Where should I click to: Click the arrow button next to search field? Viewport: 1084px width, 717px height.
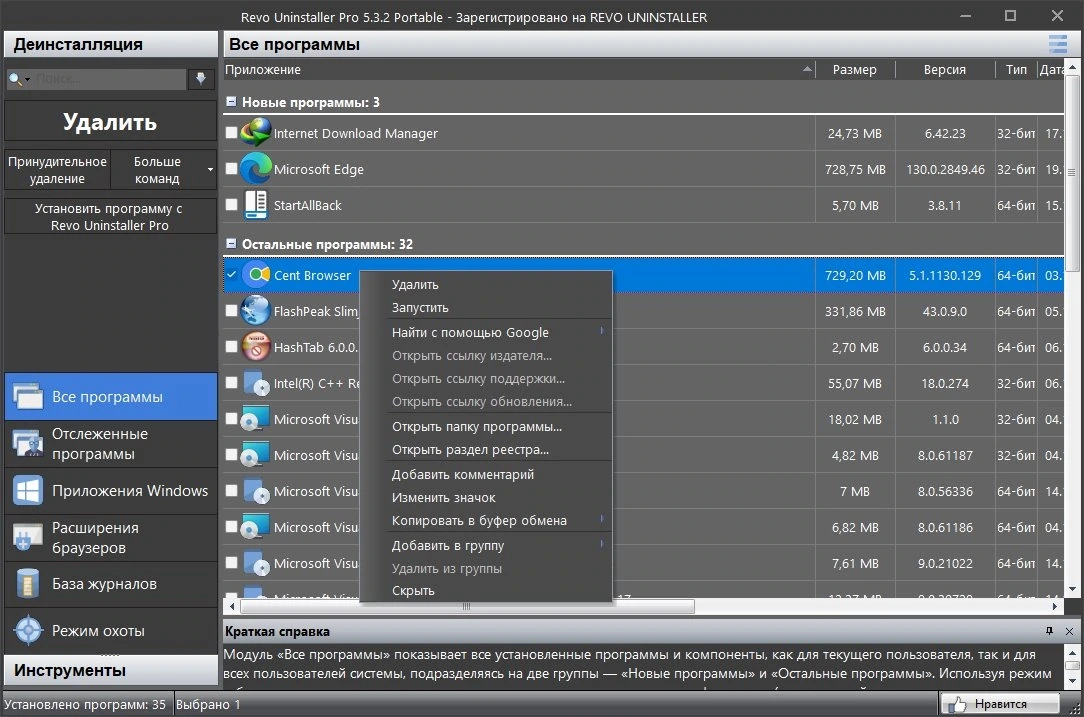point(200,79)
